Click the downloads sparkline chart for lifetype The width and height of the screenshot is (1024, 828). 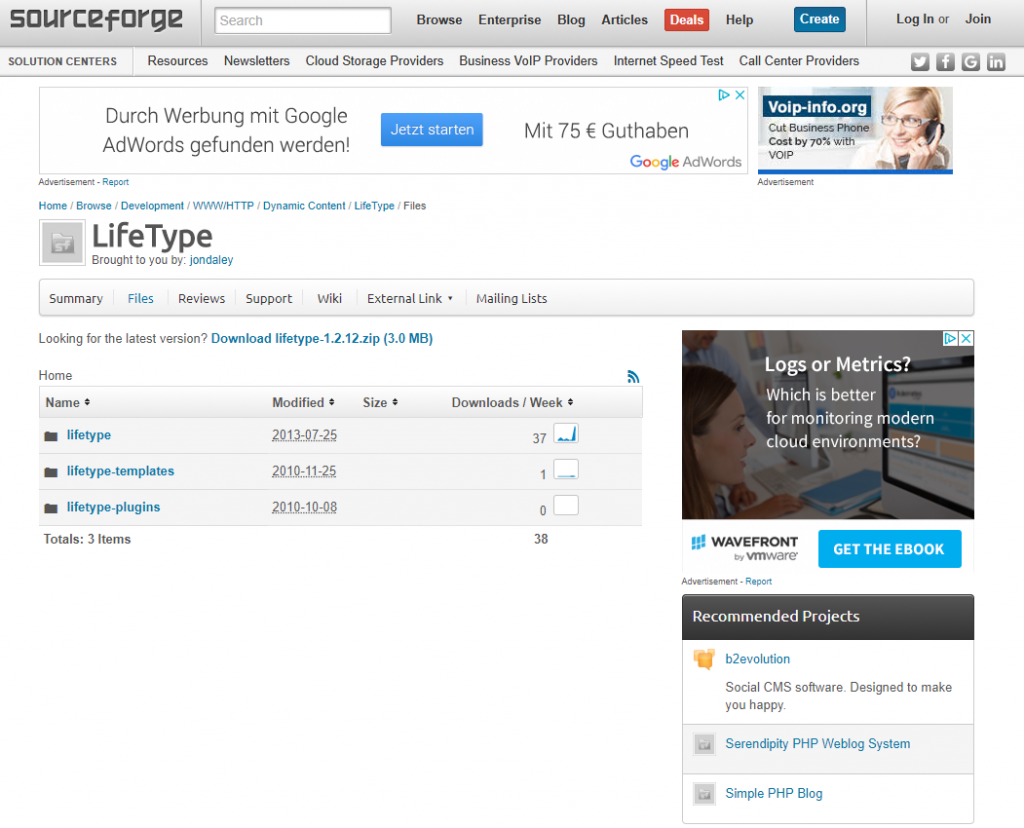tap(565, 434)
